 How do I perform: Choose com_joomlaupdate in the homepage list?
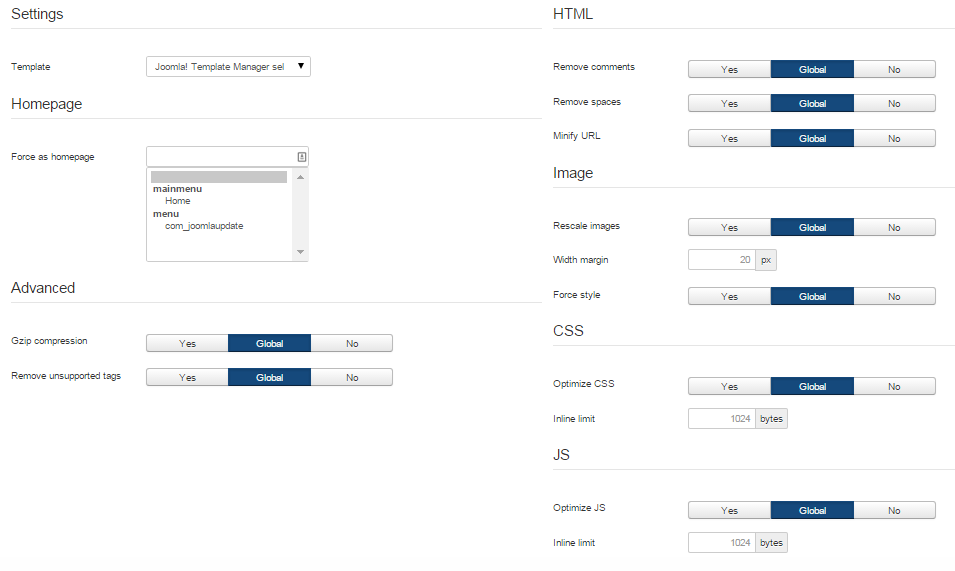click(x=204, y=226)
